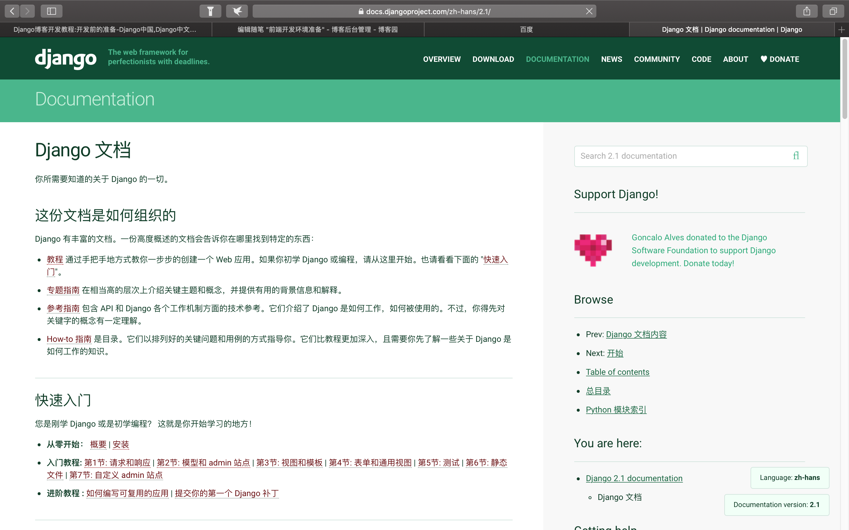
Task: Follow the Prev: Django 文档内容 link
Action: pos(636,335)
